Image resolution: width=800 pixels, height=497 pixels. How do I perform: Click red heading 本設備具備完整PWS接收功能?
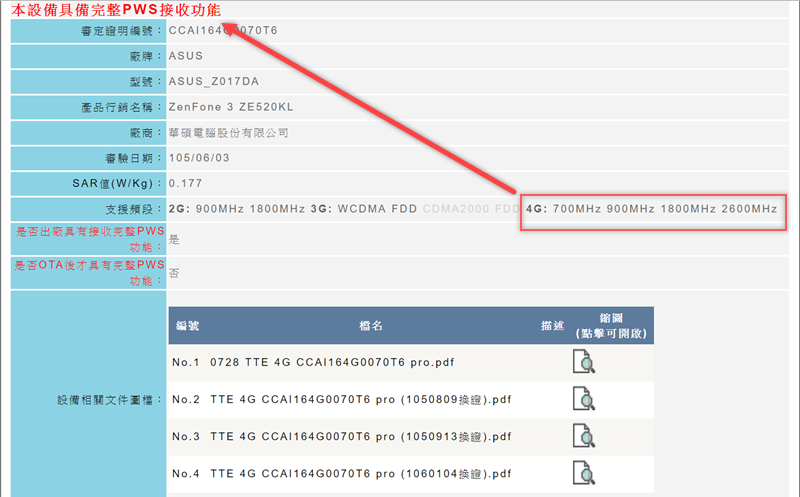116,10
